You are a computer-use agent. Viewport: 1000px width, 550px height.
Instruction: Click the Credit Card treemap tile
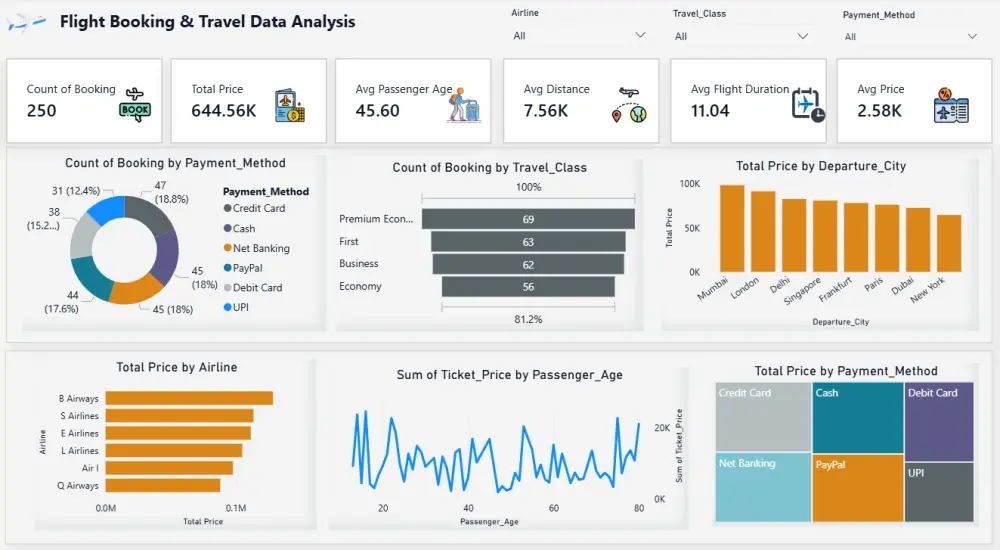point(763,417)
